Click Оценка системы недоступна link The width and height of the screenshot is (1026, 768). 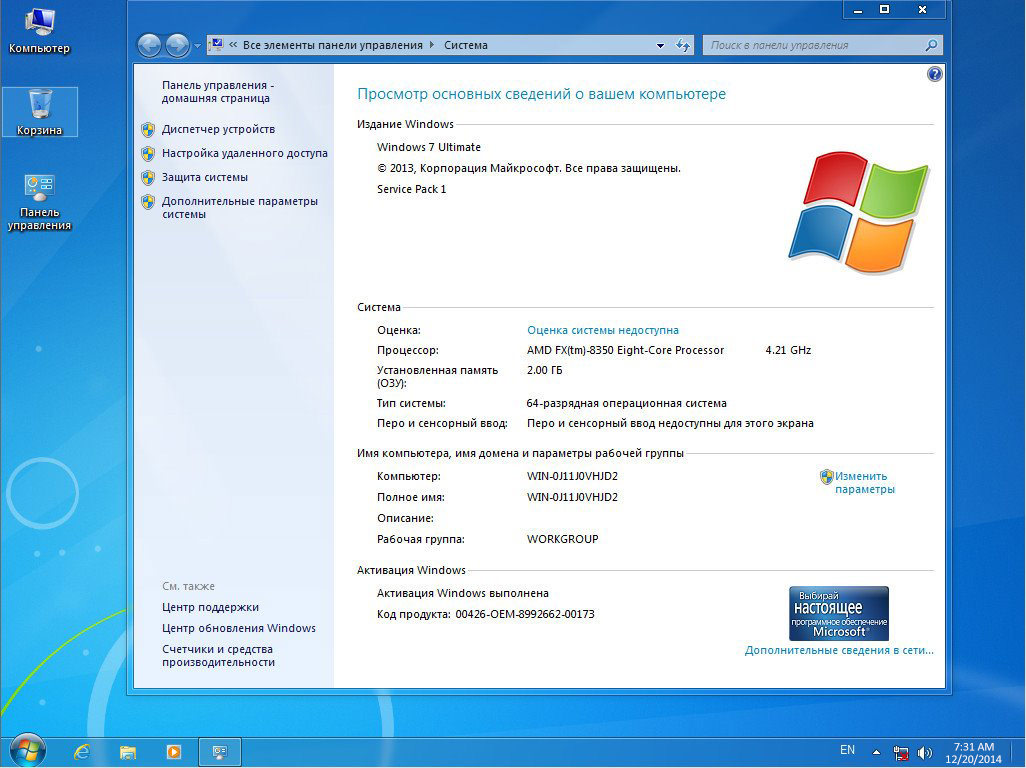coord(603,330)
